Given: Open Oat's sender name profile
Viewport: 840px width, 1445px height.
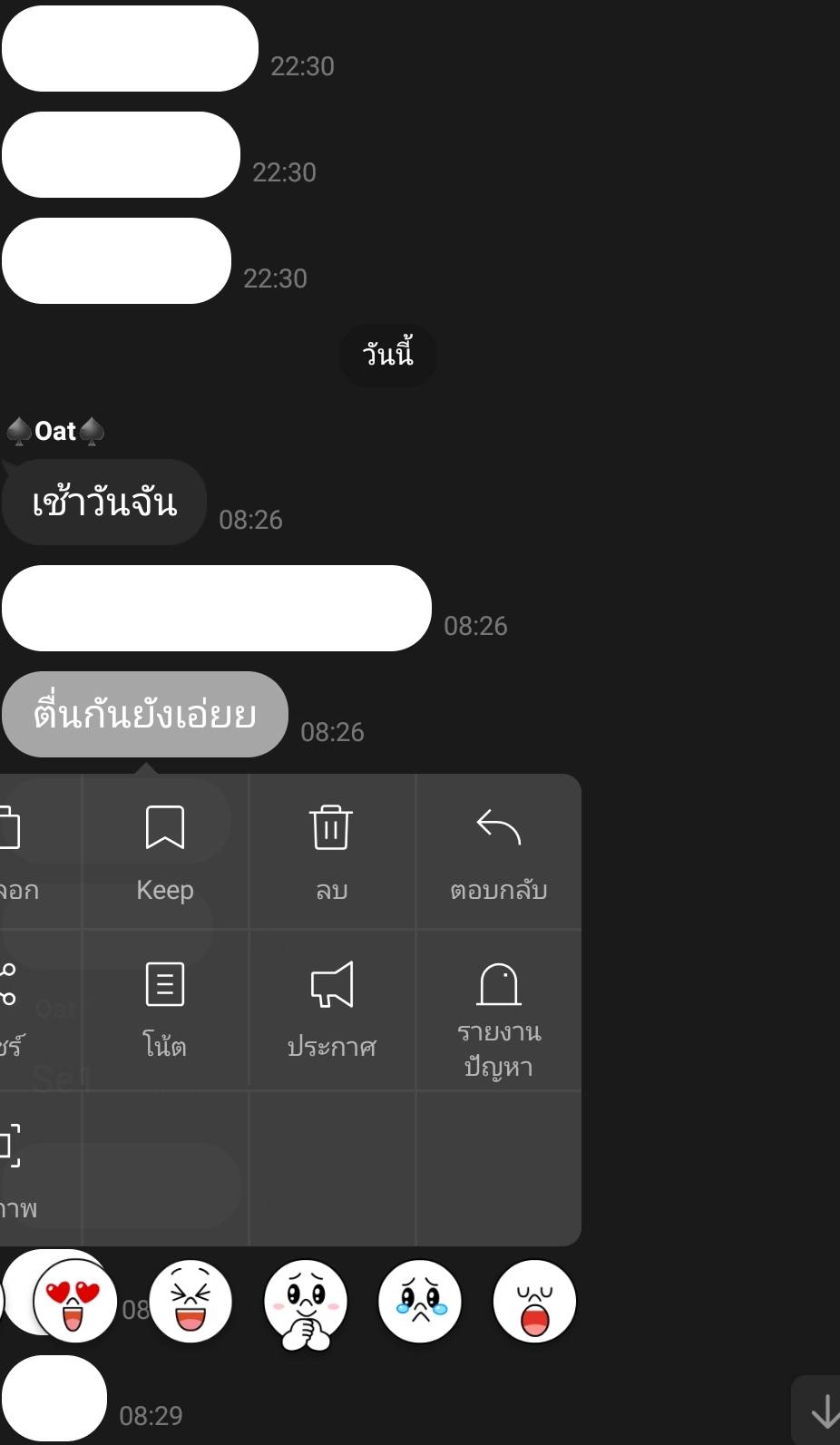Looking at the screenshot, I should (x=56, y=431).
